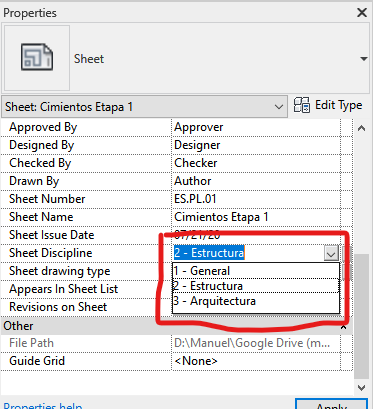The width and height of the screenshot is (373, 409).
Task: Click the properties vertical scrollbar thumb
Action: [x=362, y=317]
